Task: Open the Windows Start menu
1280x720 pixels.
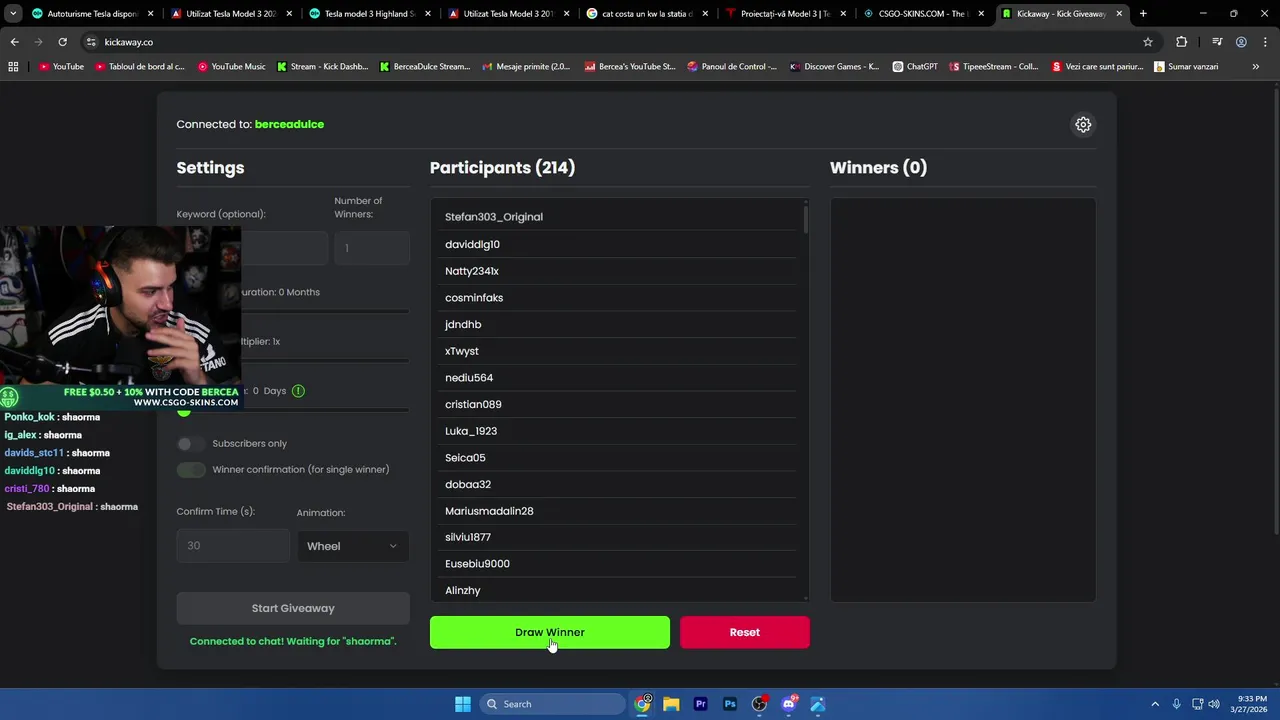Action: (x=463, y=704)
